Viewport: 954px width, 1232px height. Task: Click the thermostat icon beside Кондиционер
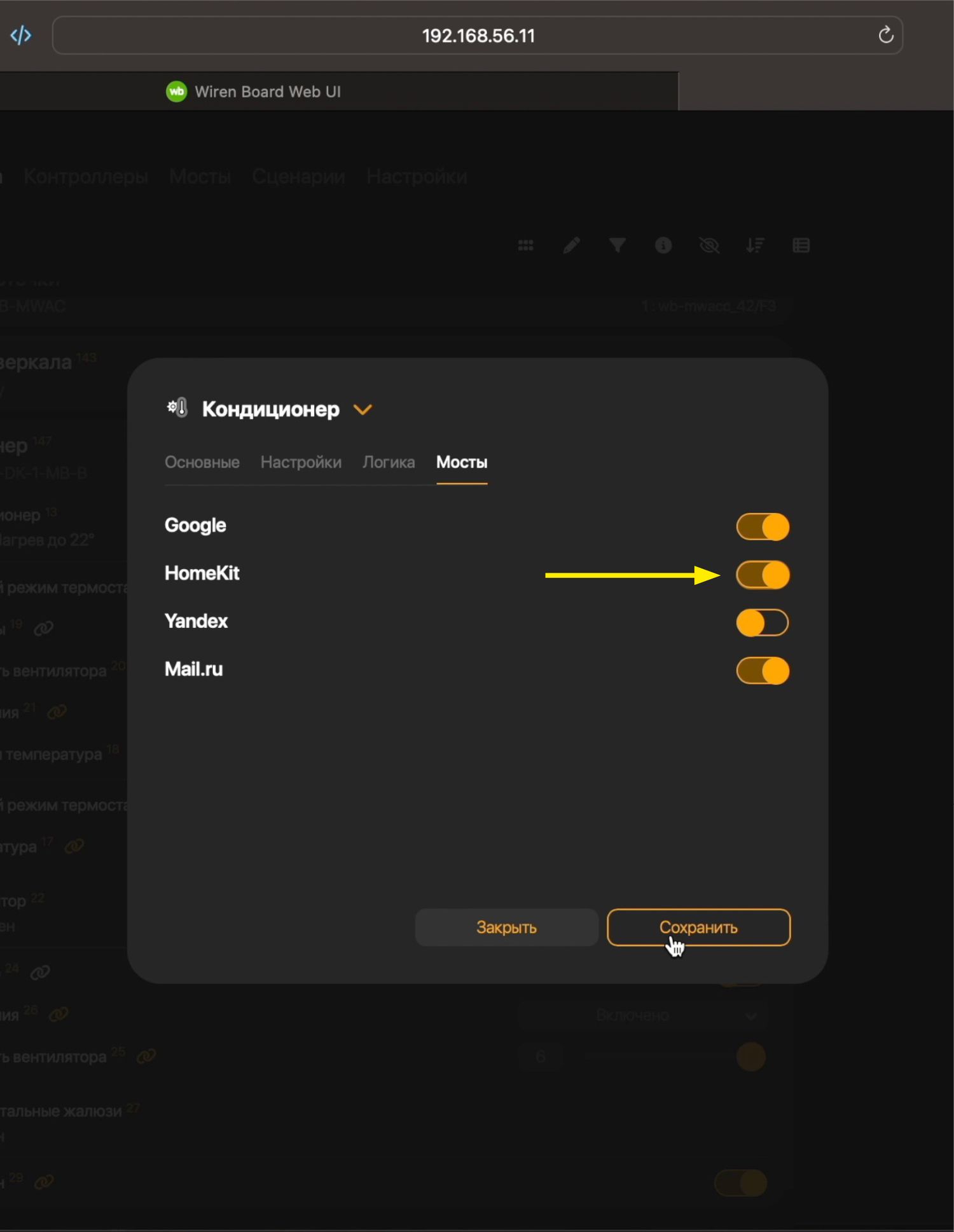(177, 408)
